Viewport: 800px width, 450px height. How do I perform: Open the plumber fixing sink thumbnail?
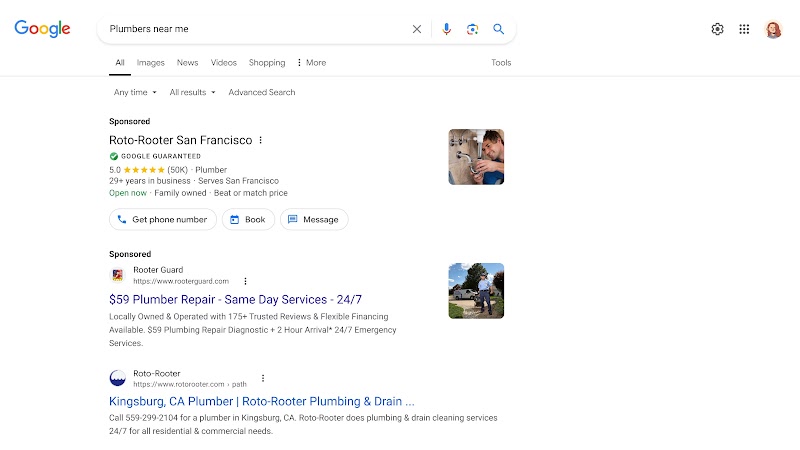476,157
